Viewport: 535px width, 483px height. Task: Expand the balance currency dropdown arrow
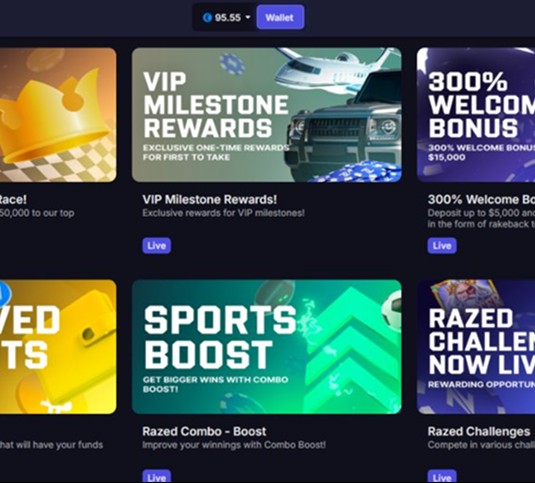[x=248, y=17]
